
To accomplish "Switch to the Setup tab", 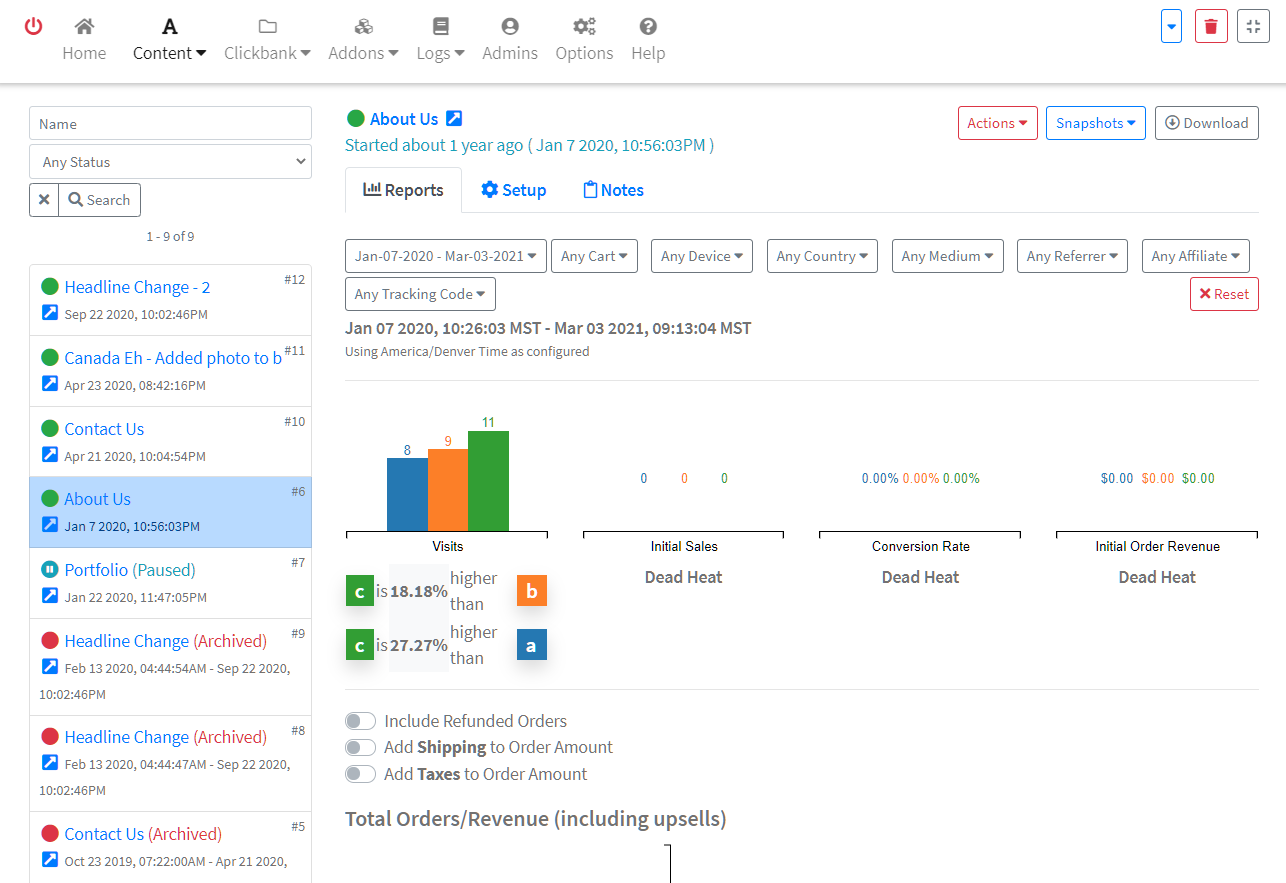I will coord(513,190).
